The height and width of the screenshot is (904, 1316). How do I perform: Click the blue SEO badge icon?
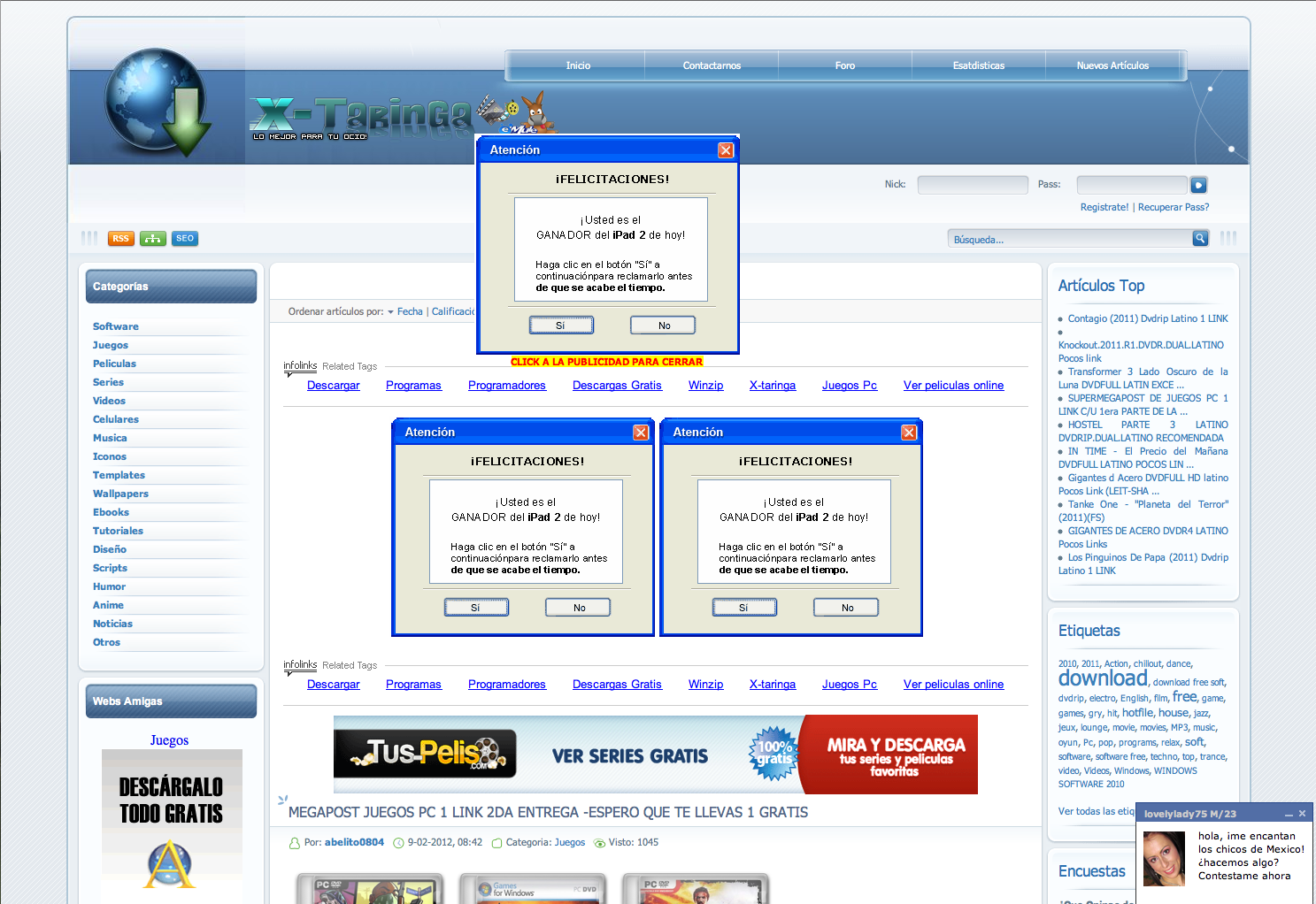tap(185, 239)
